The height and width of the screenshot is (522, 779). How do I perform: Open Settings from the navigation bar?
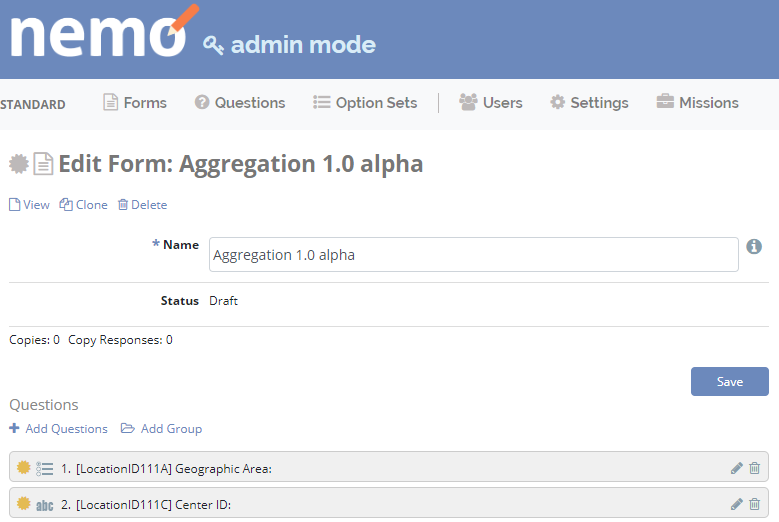[589, 103]
